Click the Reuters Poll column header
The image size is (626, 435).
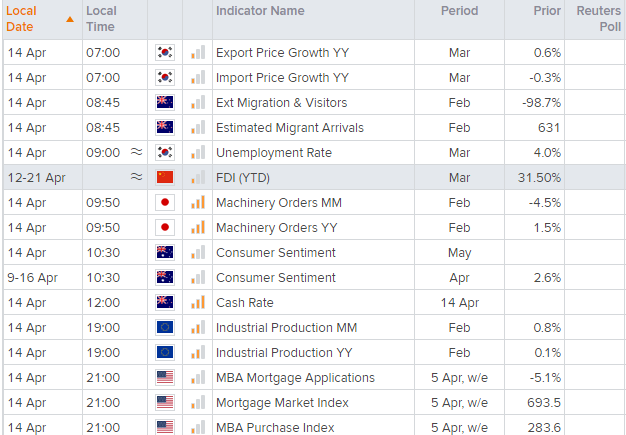click(x=598, y=19)
